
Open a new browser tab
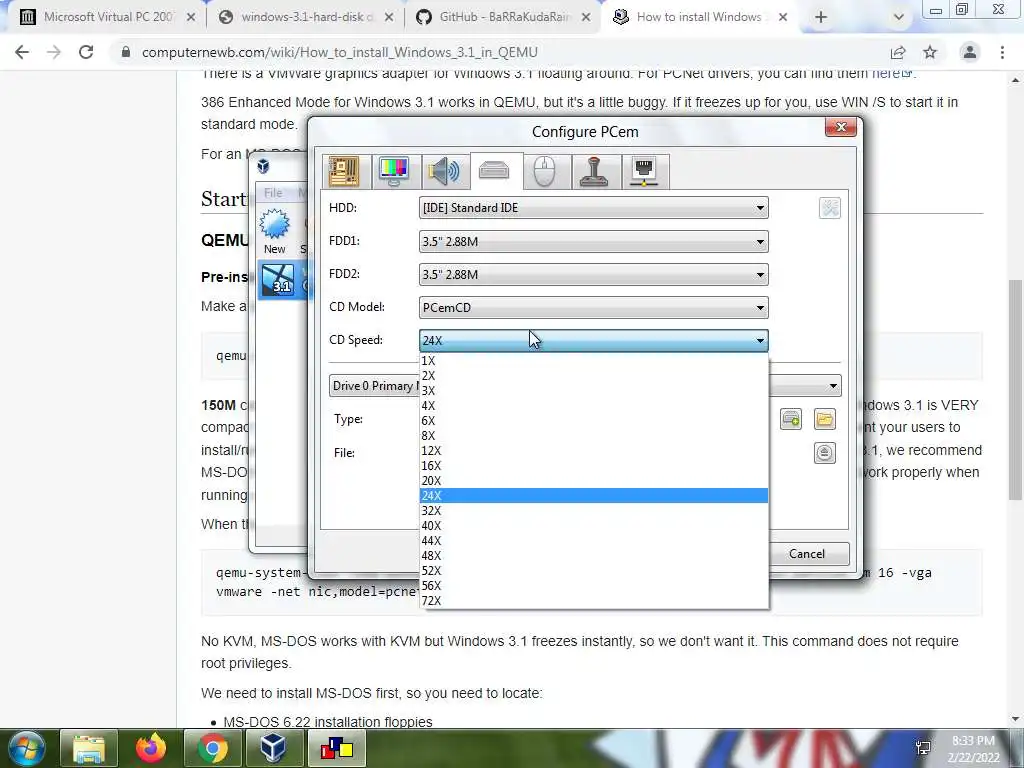pyautogui.click(x=821, y=17)
